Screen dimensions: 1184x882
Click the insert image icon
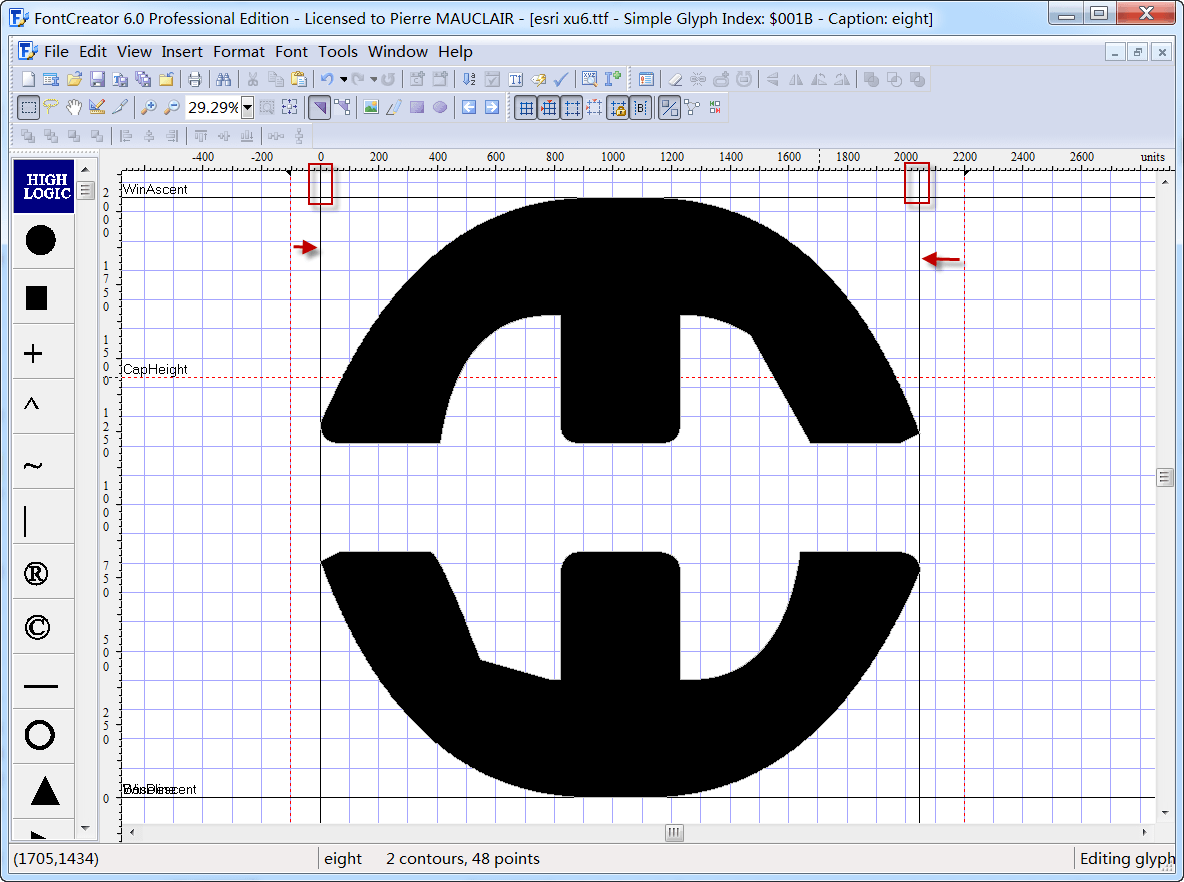coord(371,107)
